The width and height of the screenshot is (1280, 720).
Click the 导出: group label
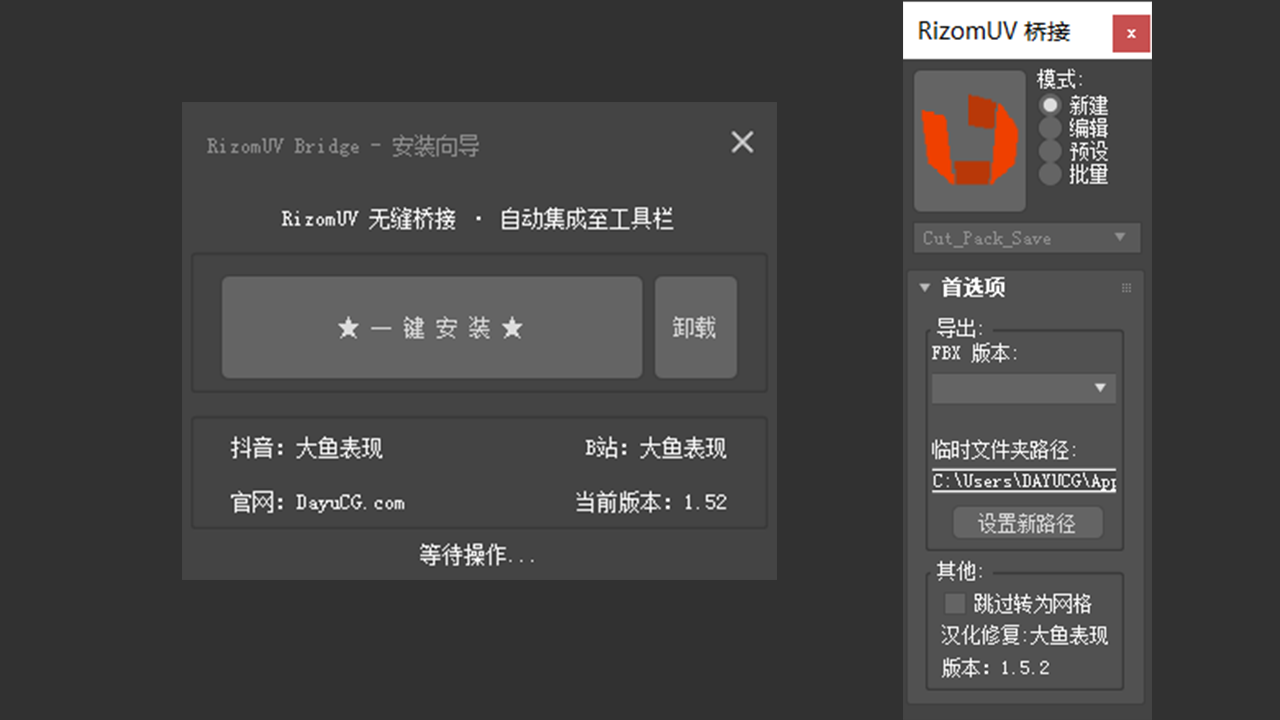click(x=959, y=328)
